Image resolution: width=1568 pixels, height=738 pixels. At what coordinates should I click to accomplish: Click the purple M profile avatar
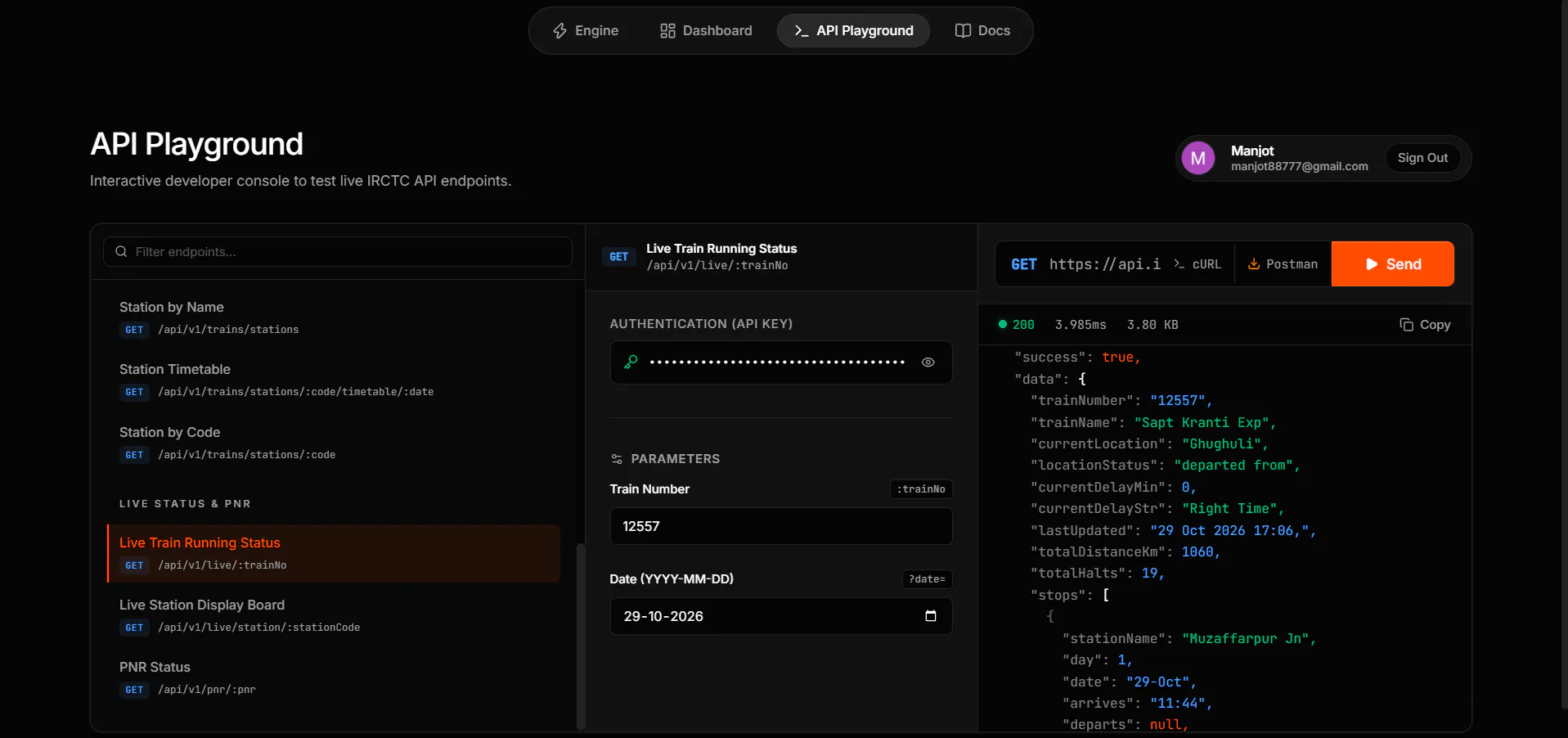click(x=1198, y=158)
